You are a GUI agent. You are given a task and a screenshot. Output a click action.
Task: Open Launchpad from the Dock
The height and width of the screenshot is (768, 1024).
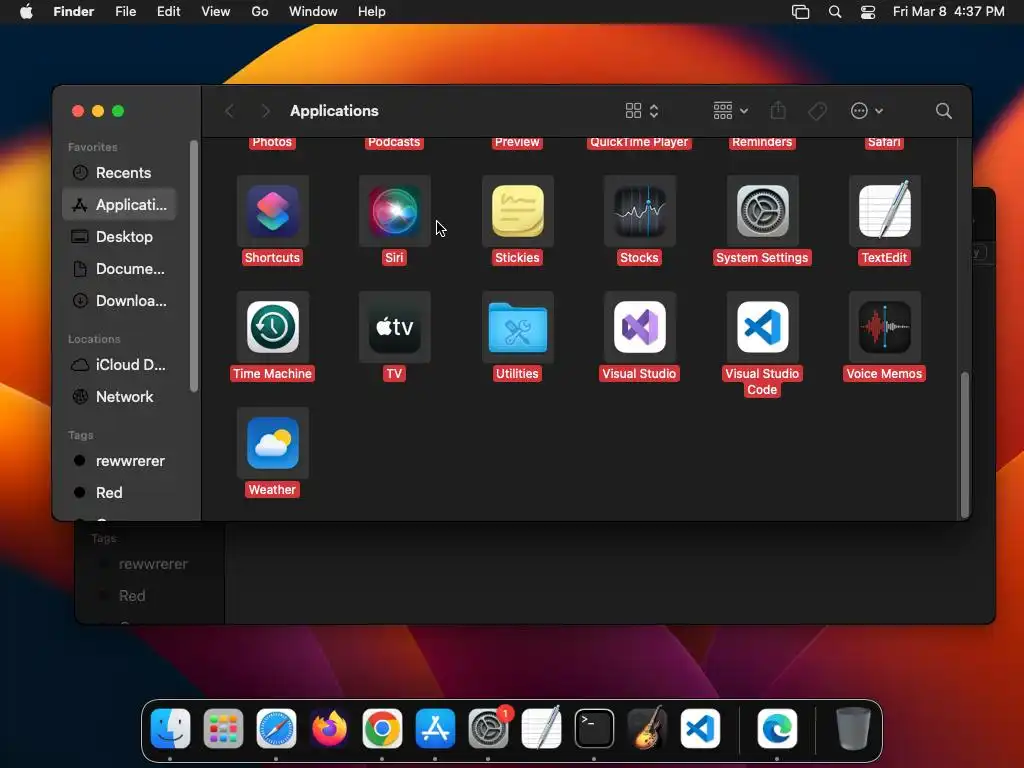tap(223, 728)
